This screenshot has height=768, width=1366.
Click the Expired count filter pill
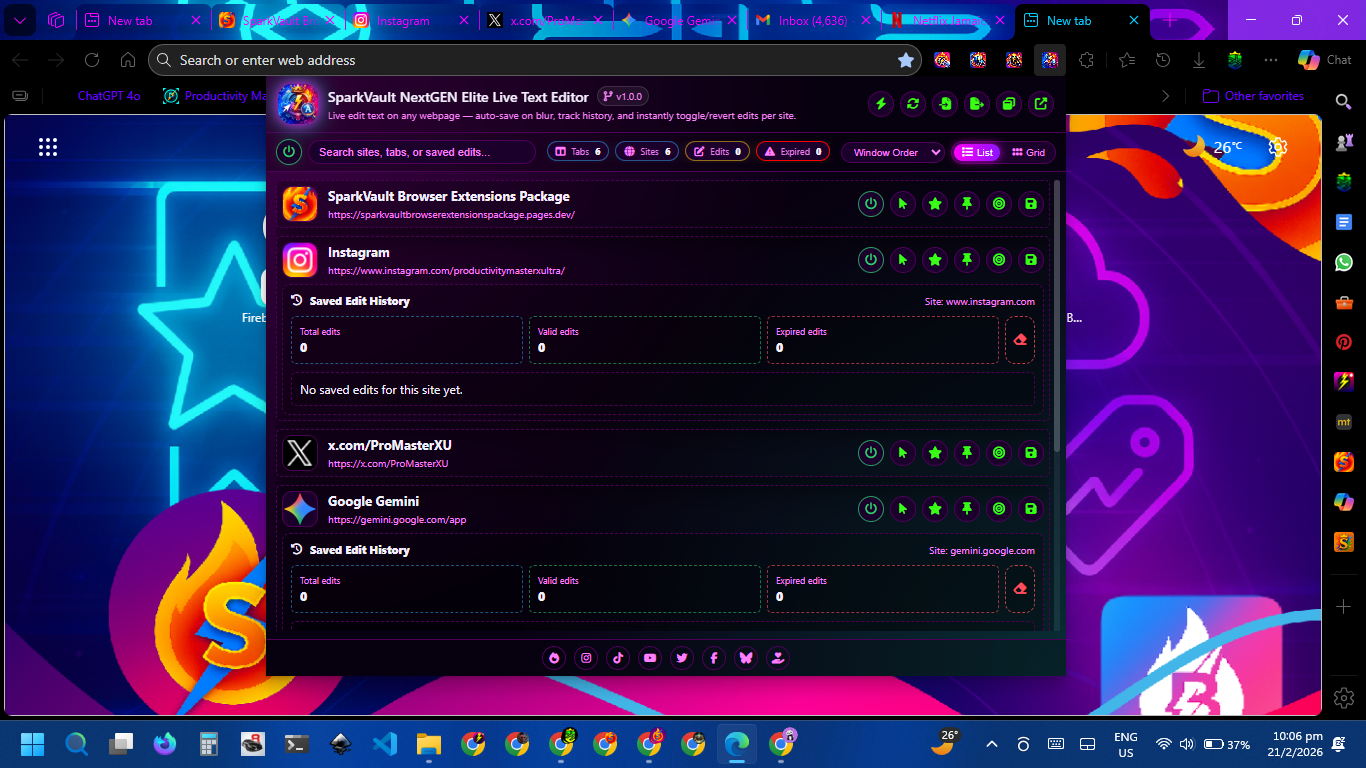(x=794, y=152)
